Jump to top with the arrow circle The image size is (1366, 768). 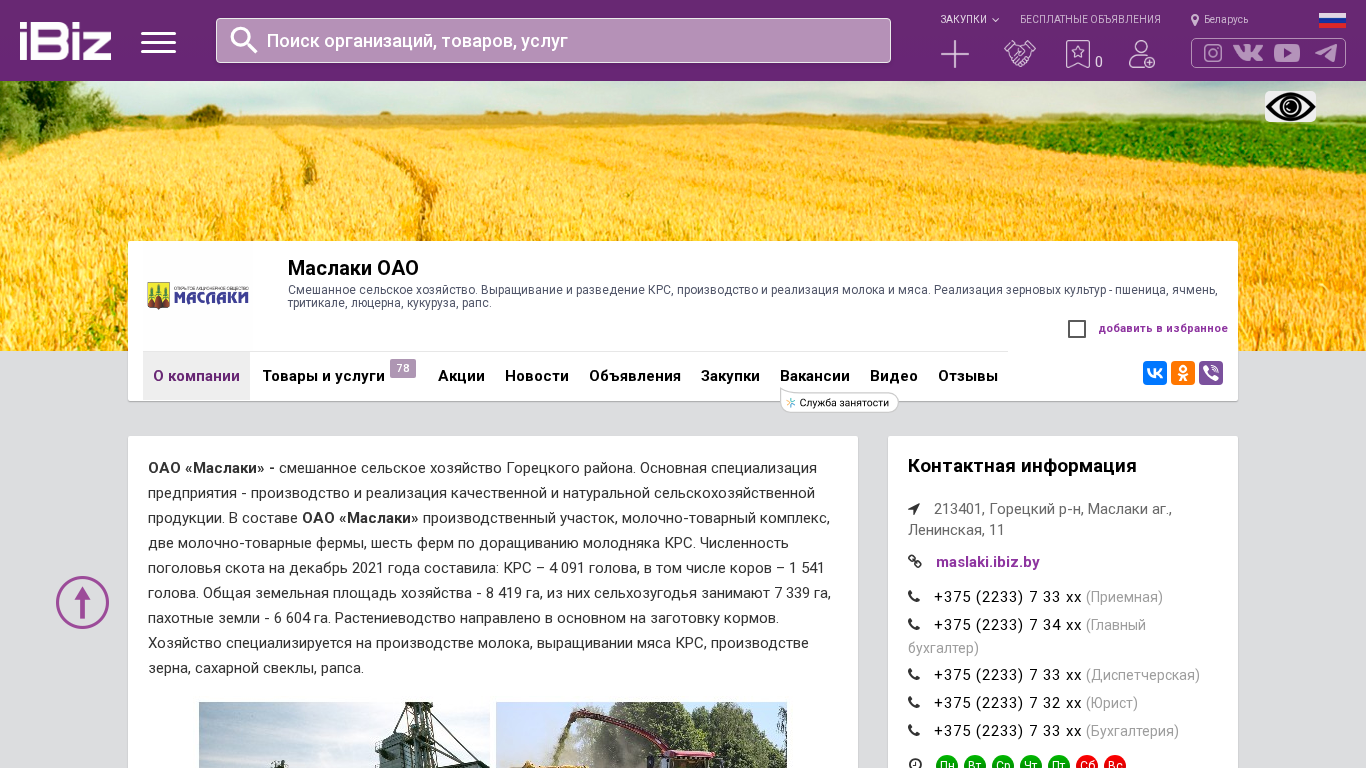82,602
